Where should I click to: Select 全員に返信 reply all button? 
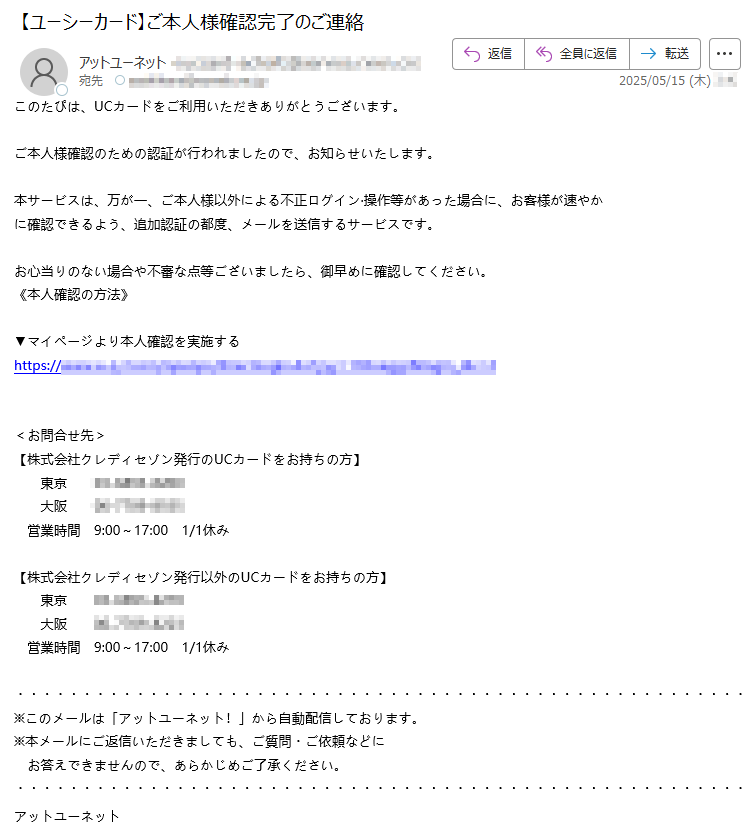pyautogui.click(x=577, y=54)
